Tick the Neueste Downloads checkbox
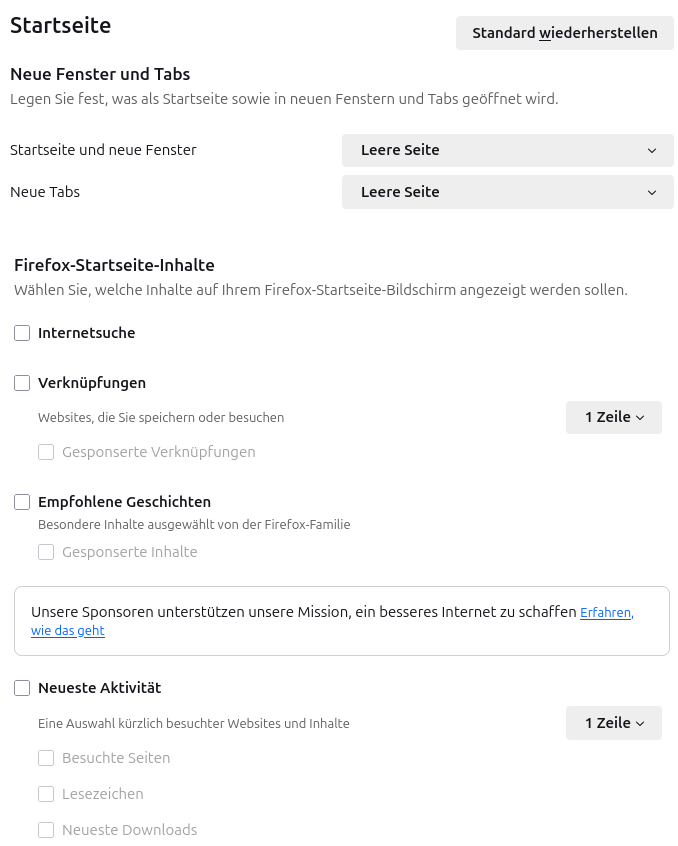 click(x=46, y=830)
